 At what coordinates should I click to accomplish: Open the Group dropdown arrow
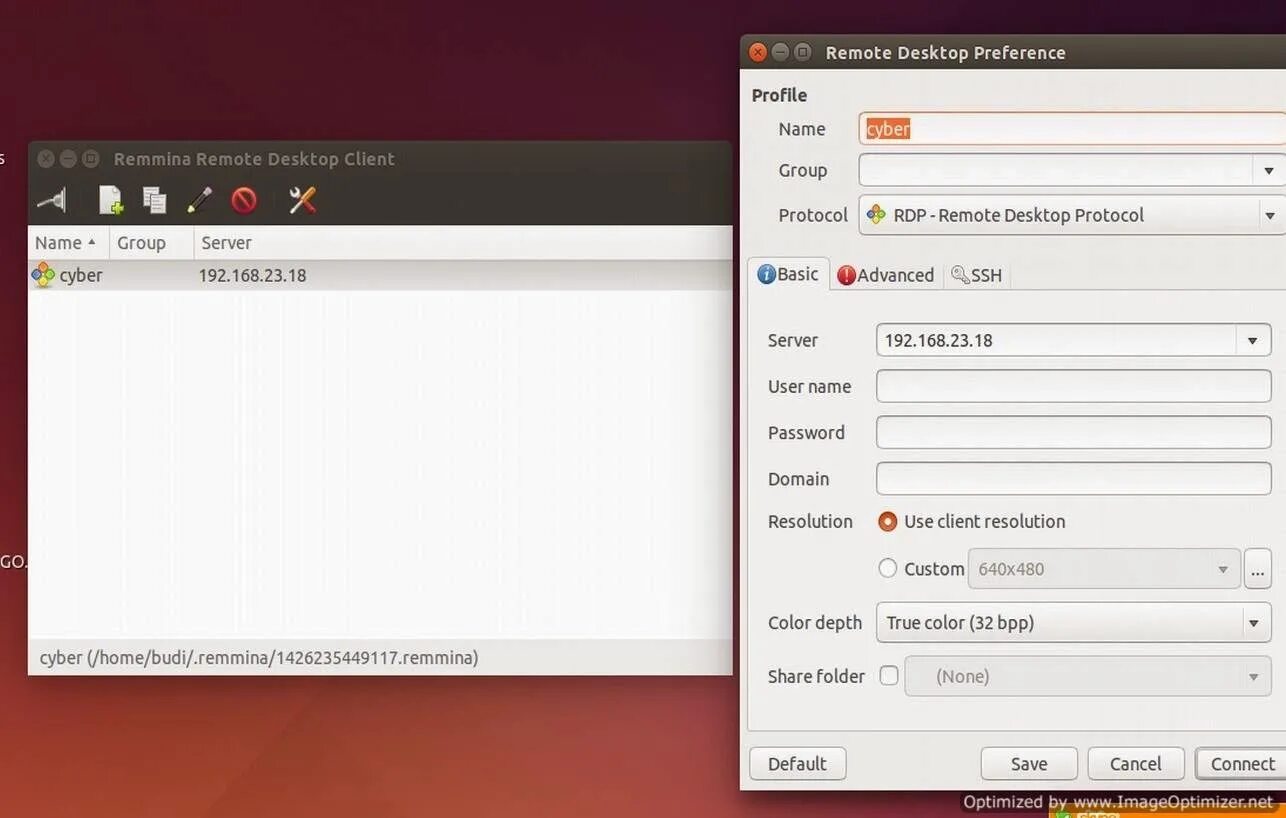click(x=1268, y=170)
